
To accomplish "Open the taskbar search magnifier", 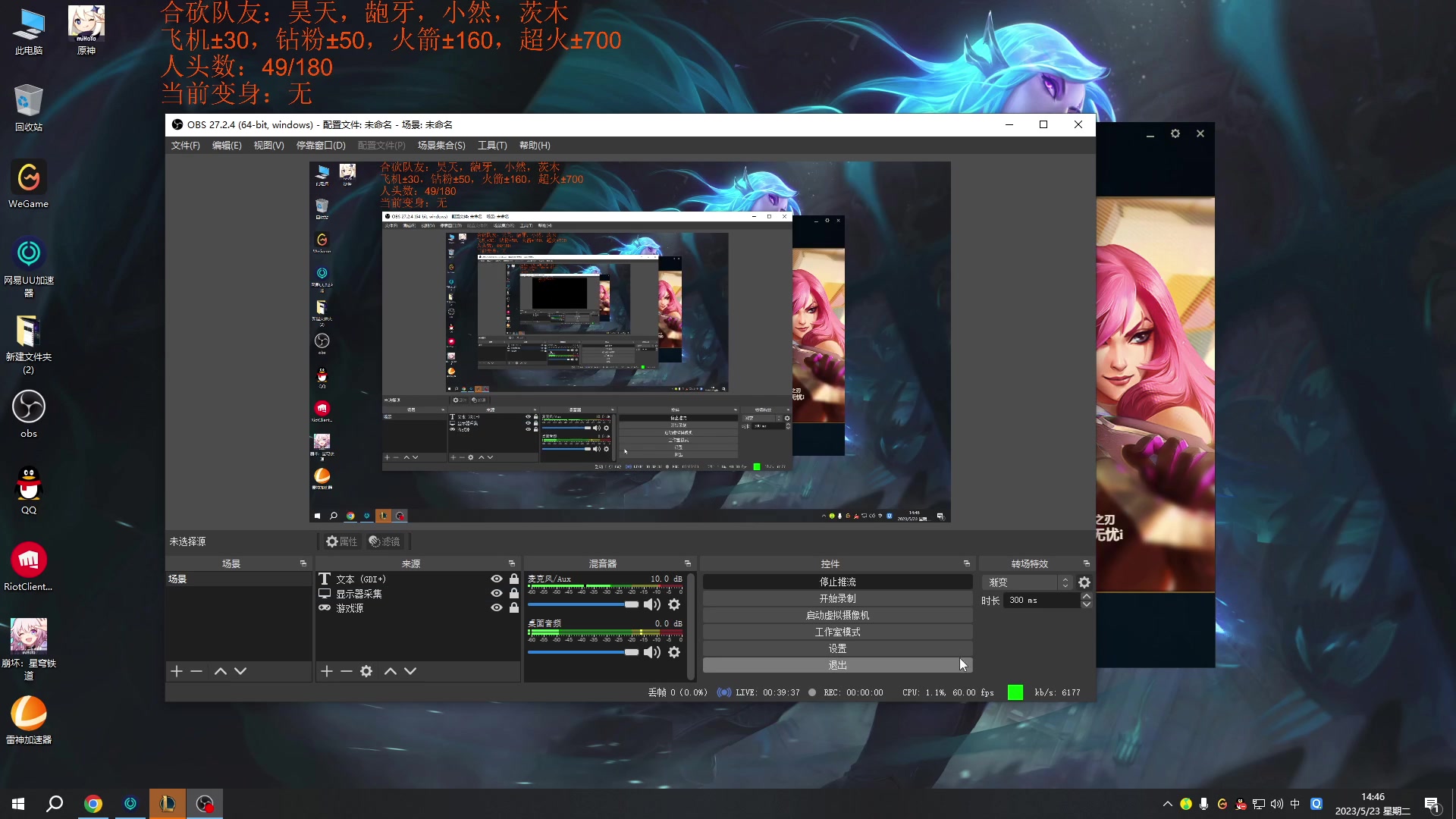I will pyautogui.click(x=55, y=804).
